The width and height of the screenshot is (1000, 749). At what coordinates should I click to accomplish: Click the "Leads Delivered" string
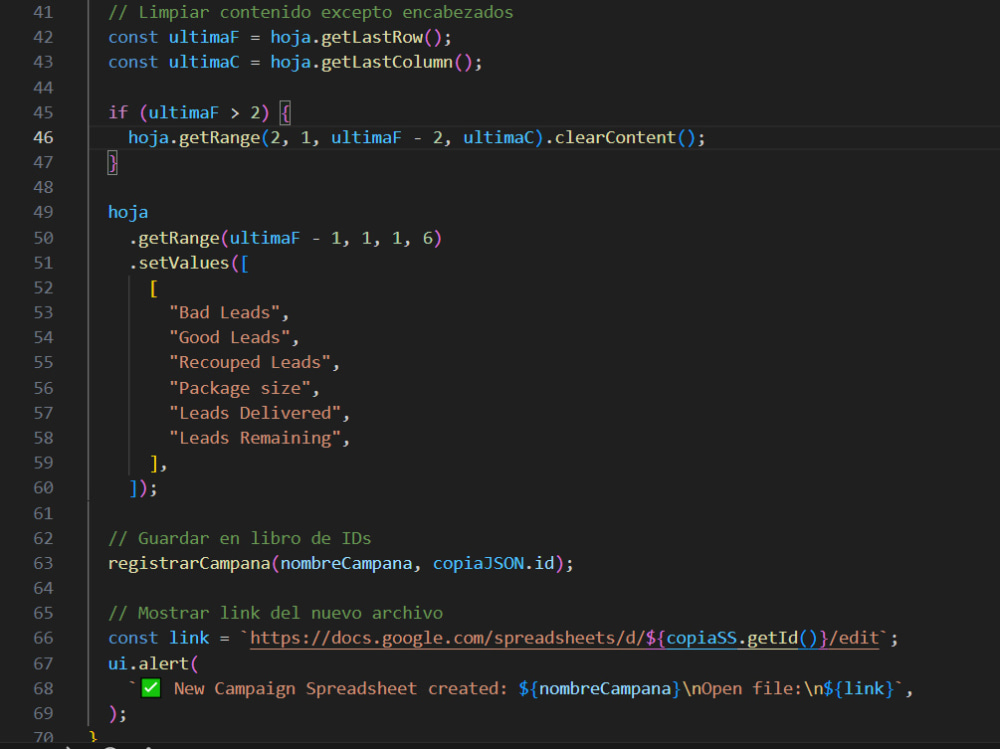(x=255, y=413)
